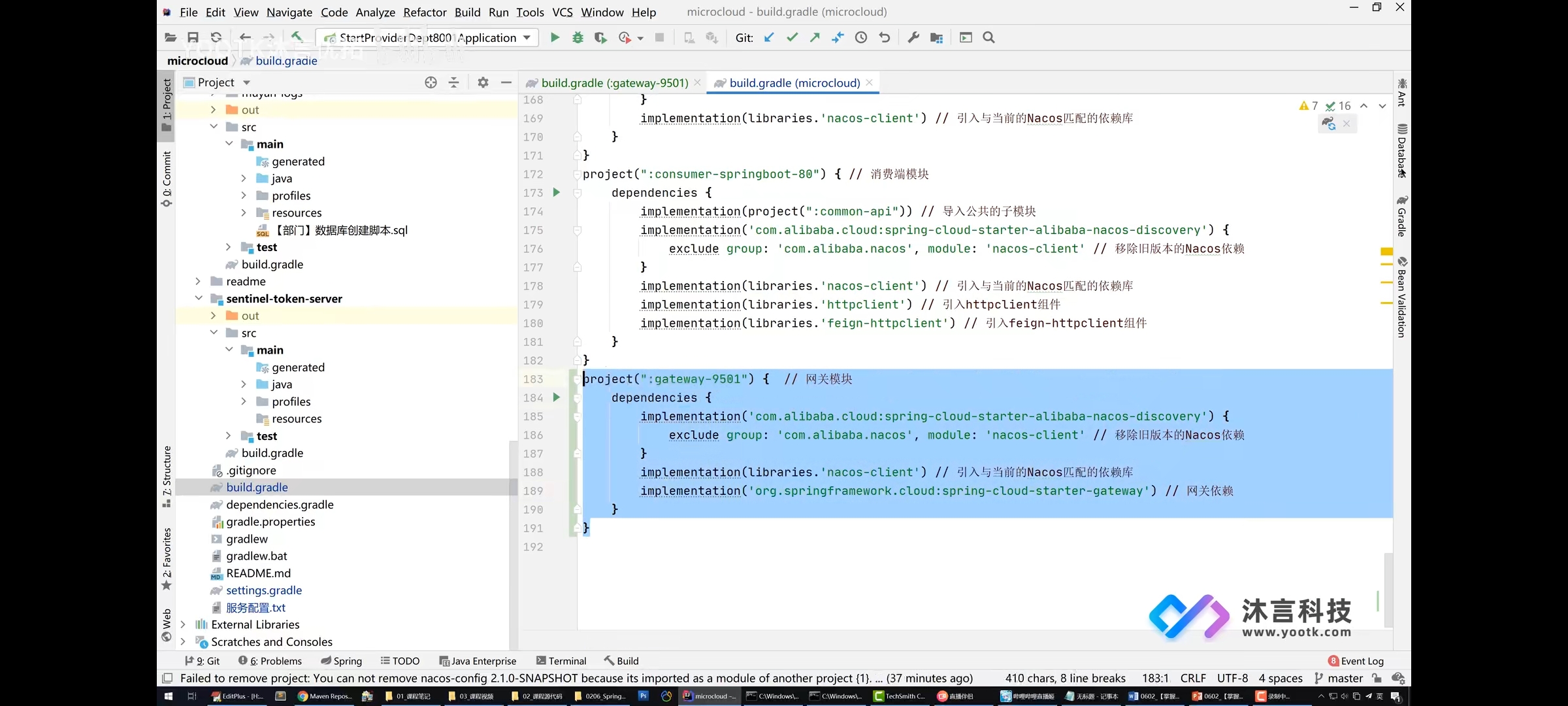Viewport: 1568px width, 706px height.
Task: Select gradle.properties file
Action: point(270,522)
